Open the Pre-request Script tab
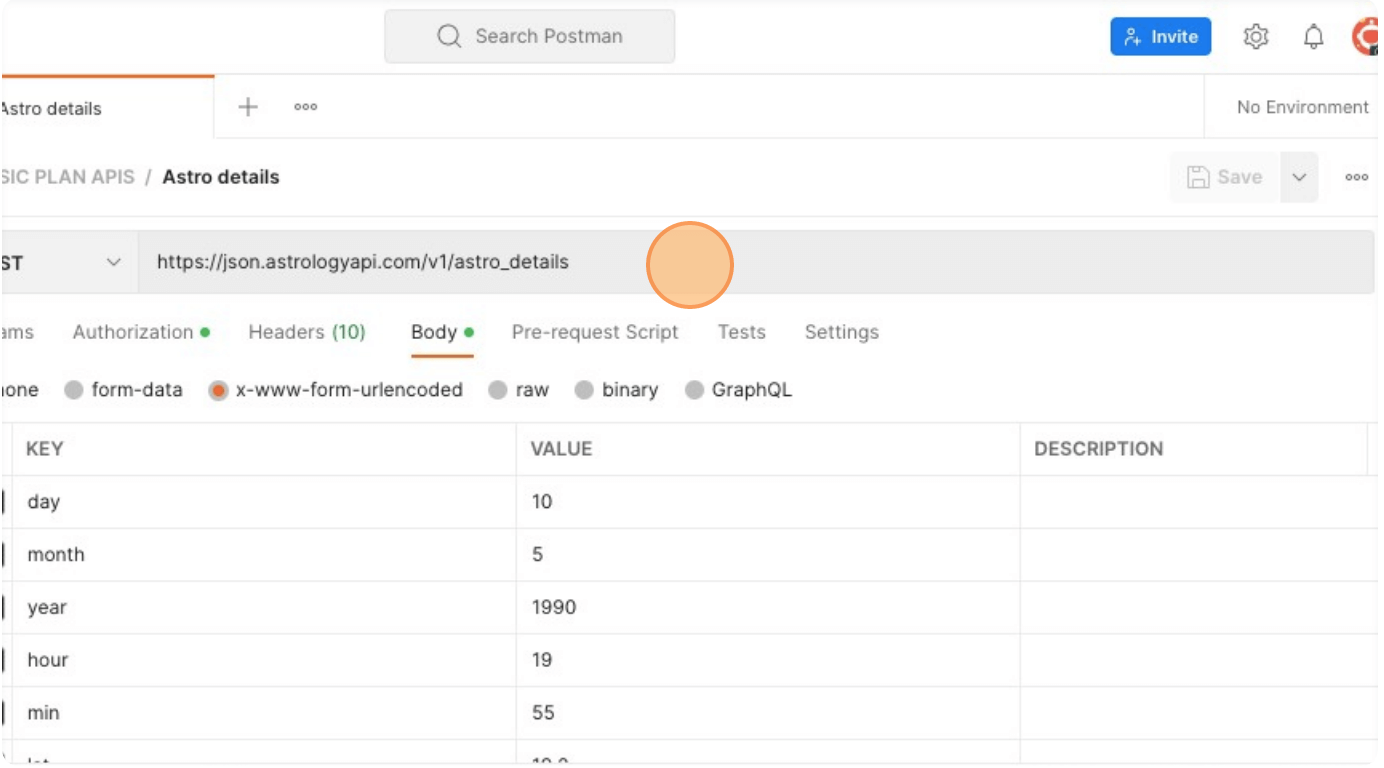This screenshot has height=768, width=1384. click(x=595, y=332)
